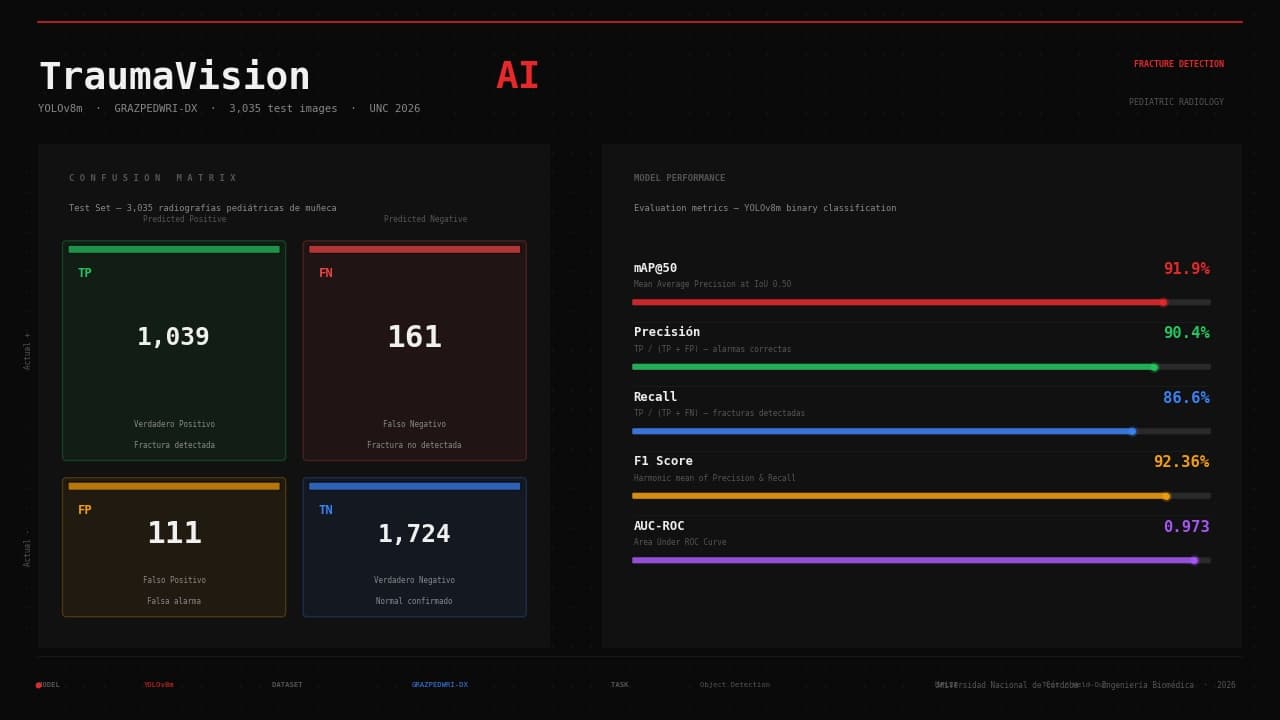Click the MODEL PERFORMANCE heading
This screenshot has height=720, width=1280.
tap(679, 178)
